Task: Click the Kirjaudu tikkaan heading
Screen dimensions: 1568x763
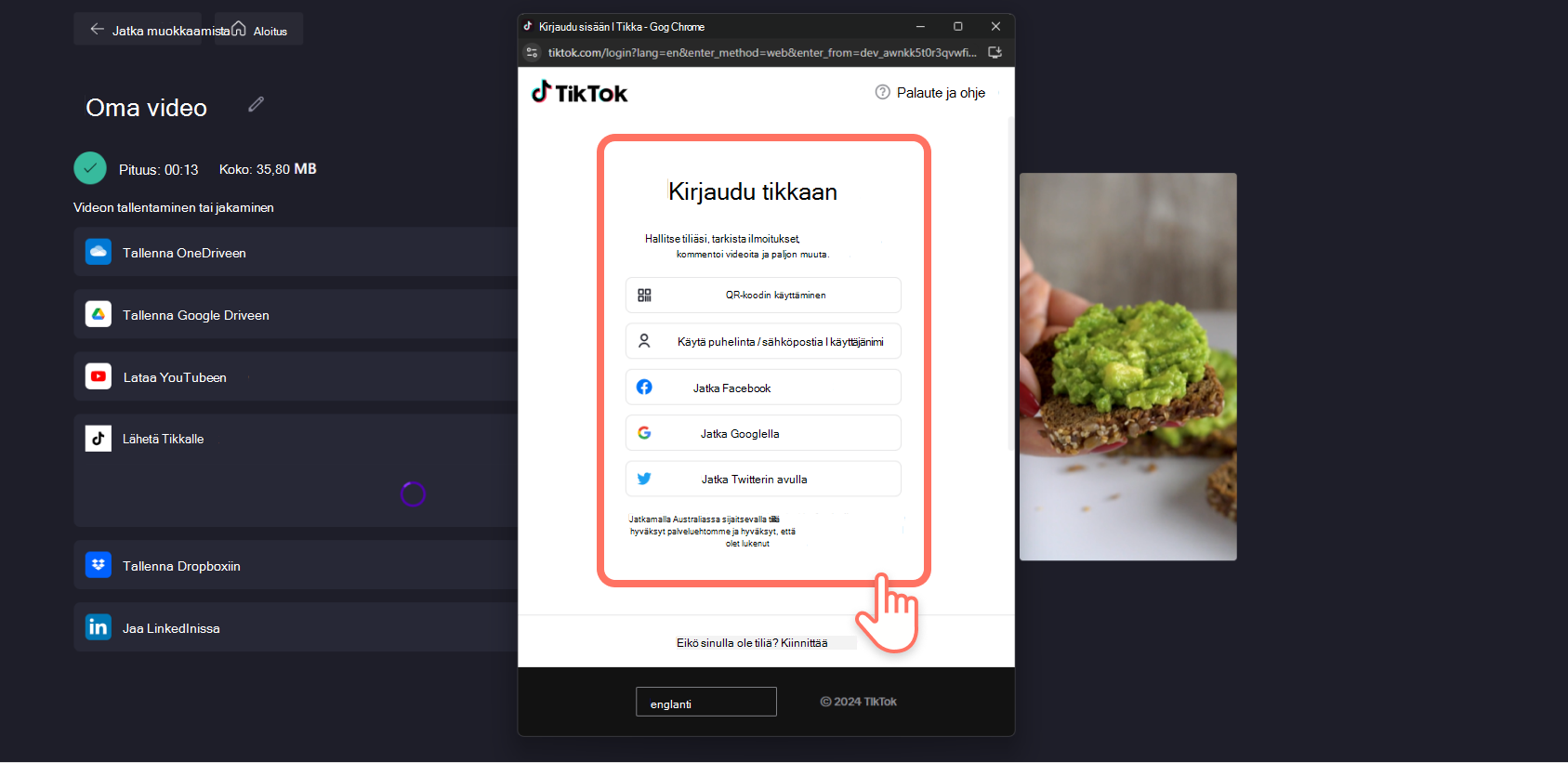Action: [x=753, y=191]
